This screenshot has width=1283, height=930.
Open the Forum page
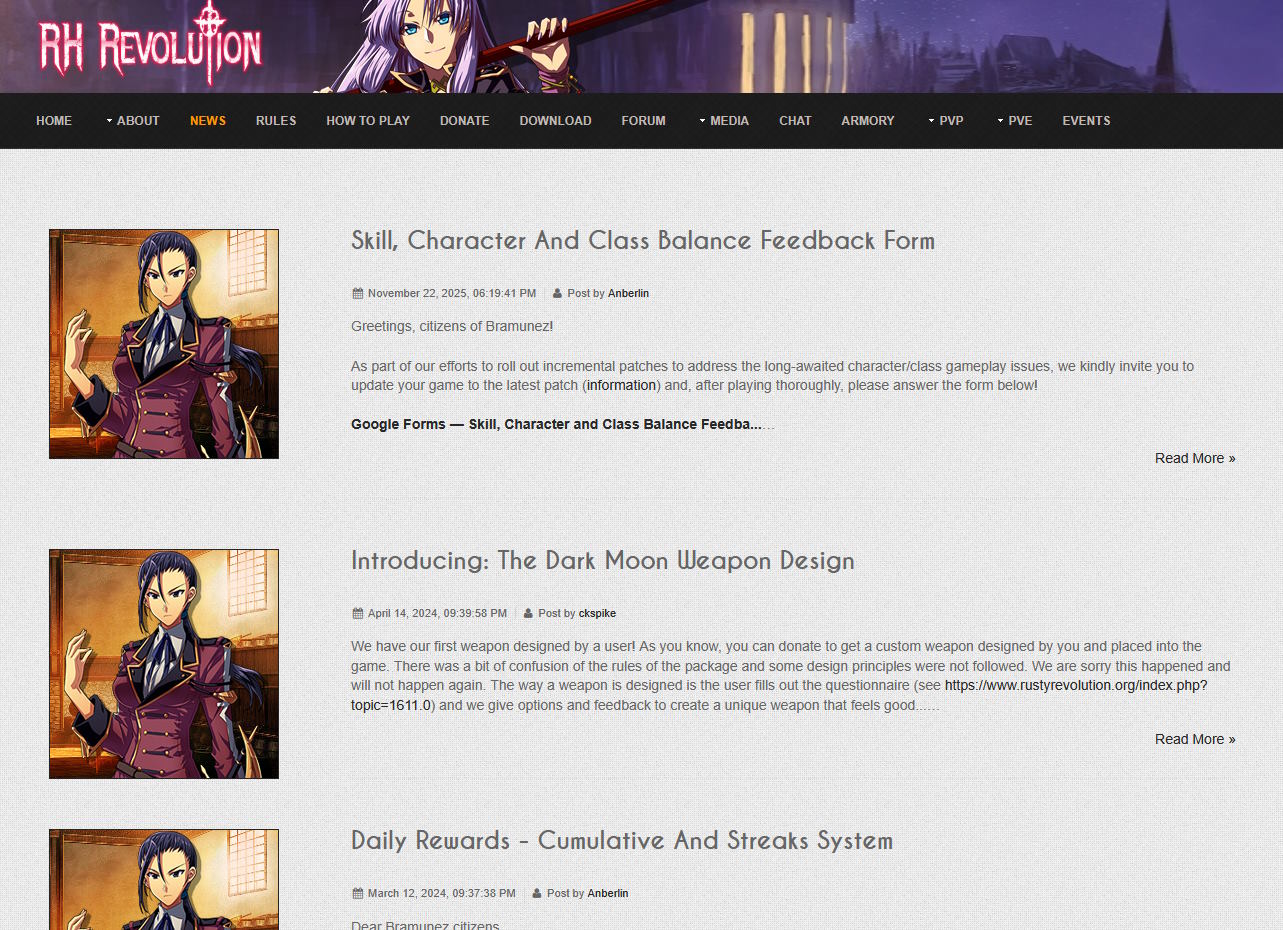[x=643, y=121]
